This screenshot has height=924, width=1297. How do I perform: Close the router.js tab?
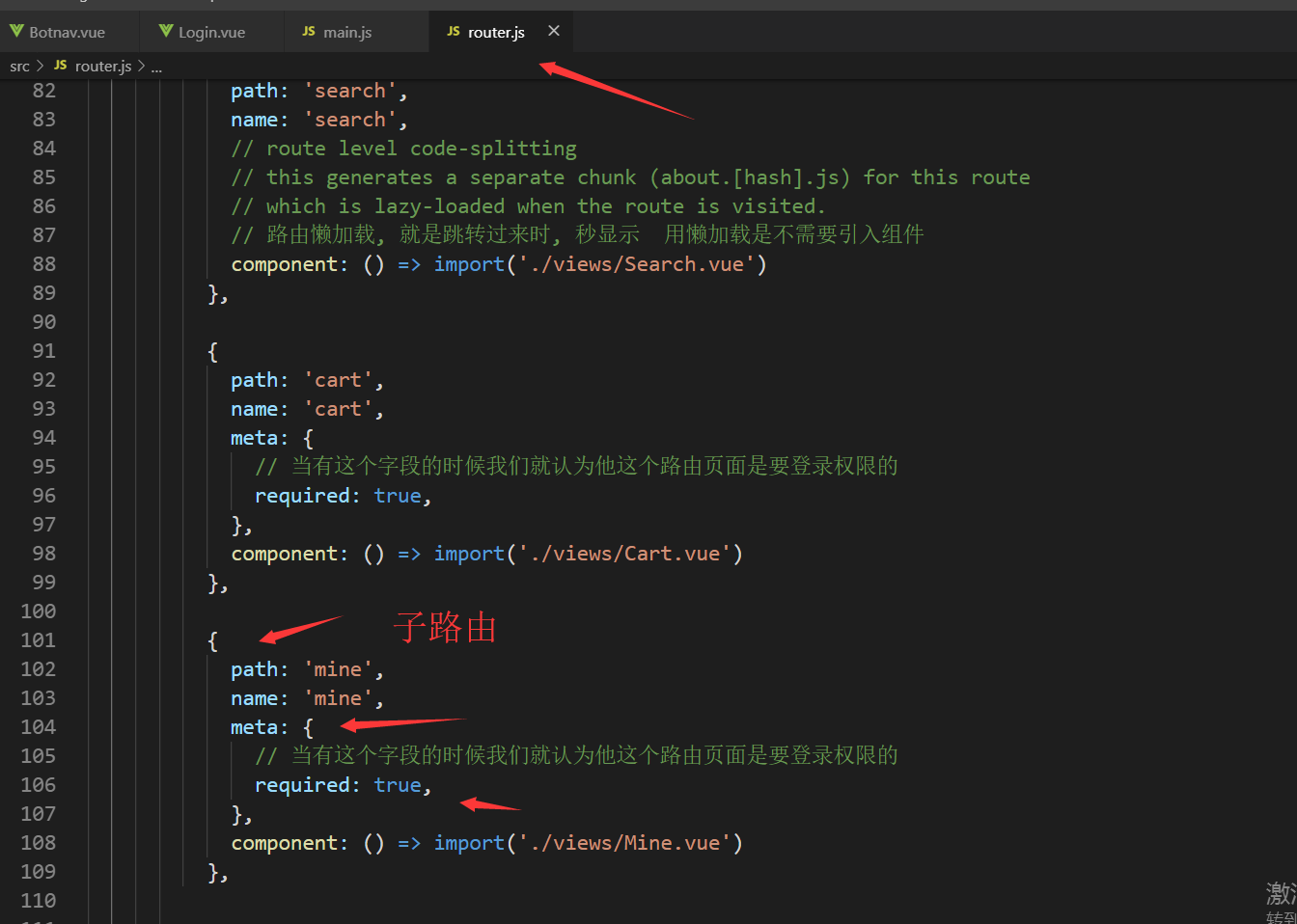tap(554, 31)
